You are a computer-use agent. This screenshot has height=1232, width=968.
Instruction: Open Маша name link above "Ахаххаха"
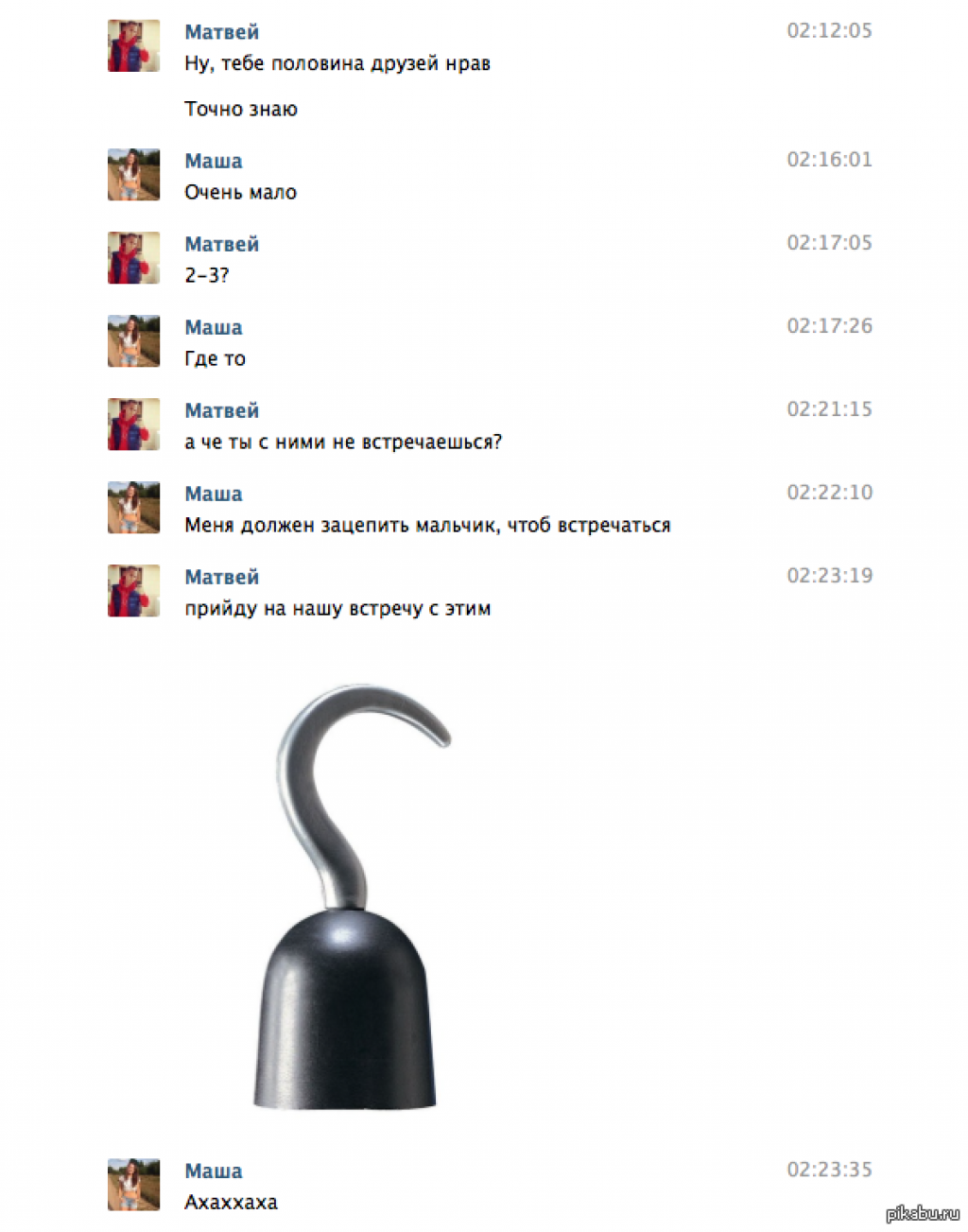(x=214, y=1171)
